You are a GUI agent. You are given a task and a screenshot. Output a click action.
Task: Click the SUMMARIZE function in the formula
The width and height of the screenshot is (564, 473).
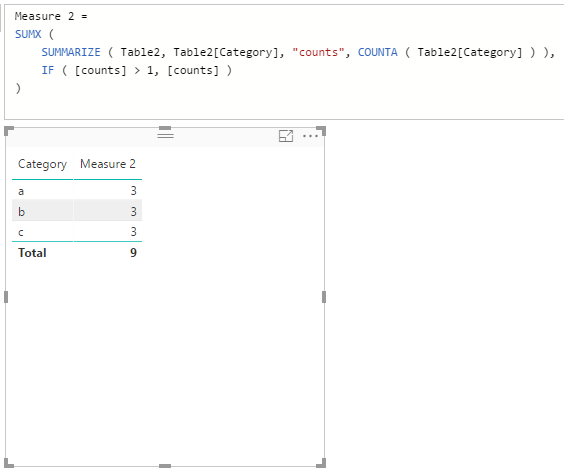coord(71,53)
